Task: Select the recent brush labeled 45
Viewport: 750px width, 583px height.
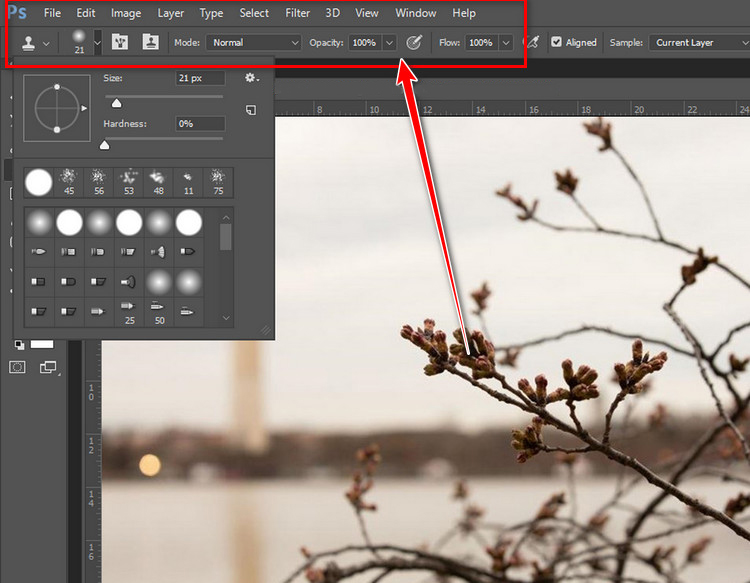Action: click(x=69, y=182)
